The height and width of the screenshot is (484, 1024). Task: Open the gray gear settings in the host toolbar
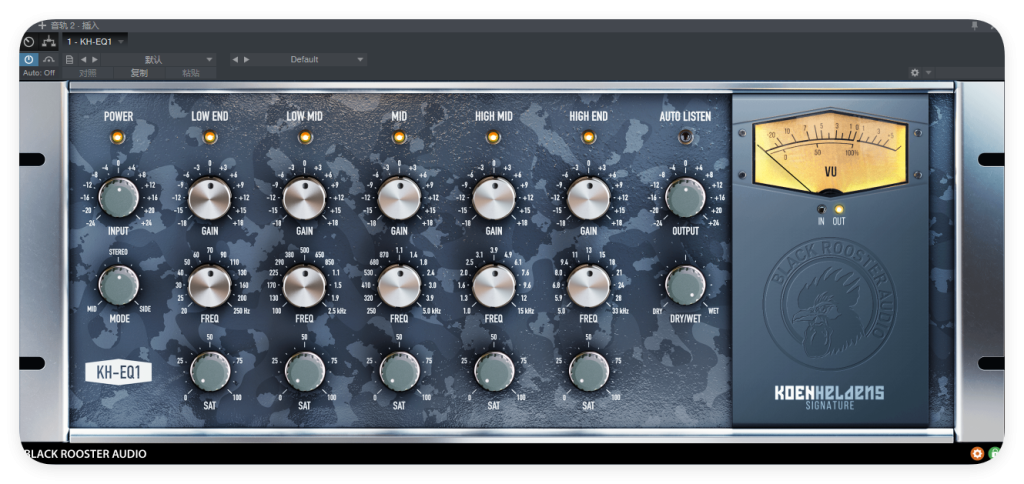coord(915,73)
